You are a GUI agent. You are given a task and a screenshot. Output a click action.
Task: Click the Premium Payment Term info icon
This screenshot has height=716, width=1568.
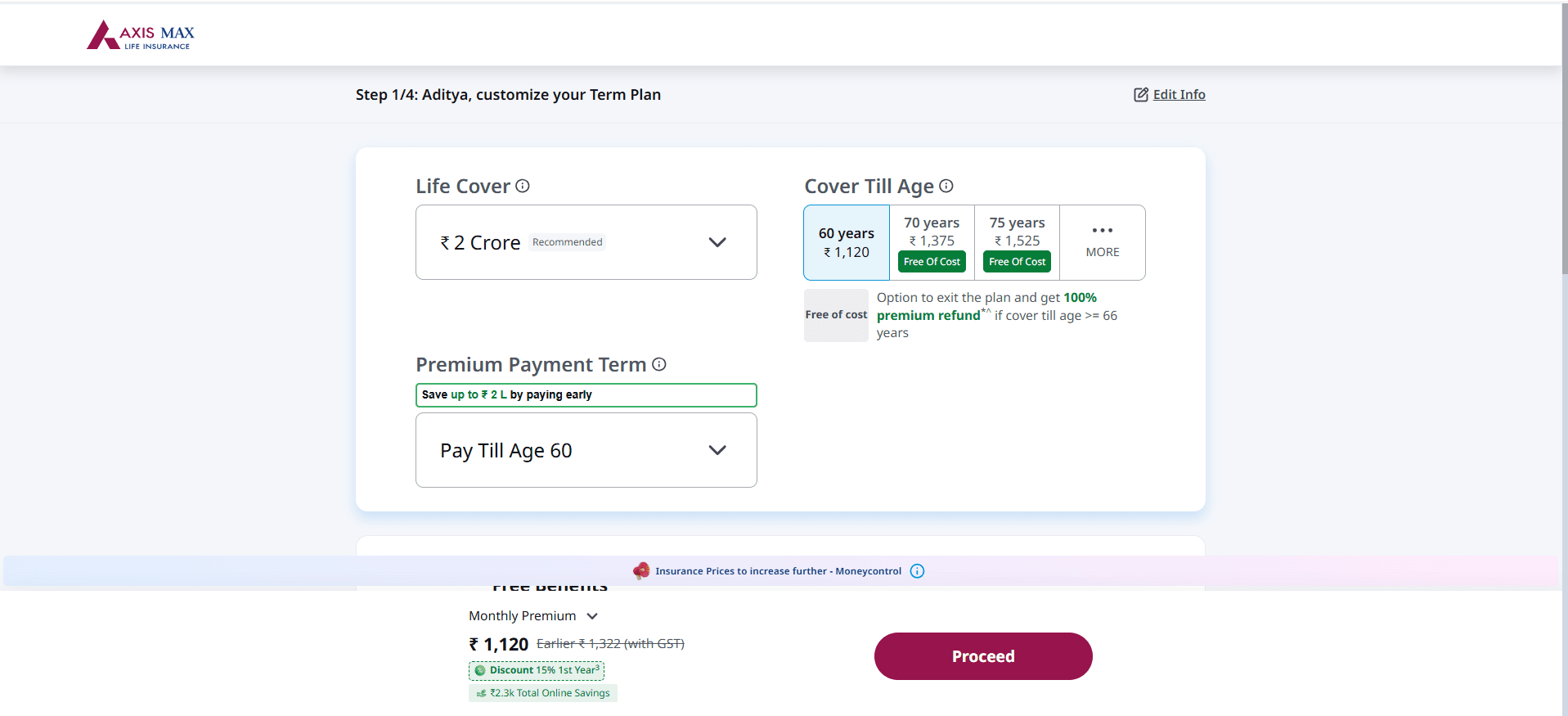tap(659, 365)
